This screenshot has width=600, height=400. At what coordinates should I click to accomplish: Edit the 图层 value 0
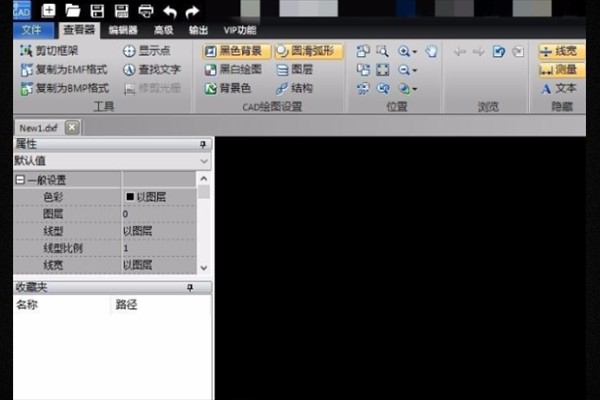point(159,214)
